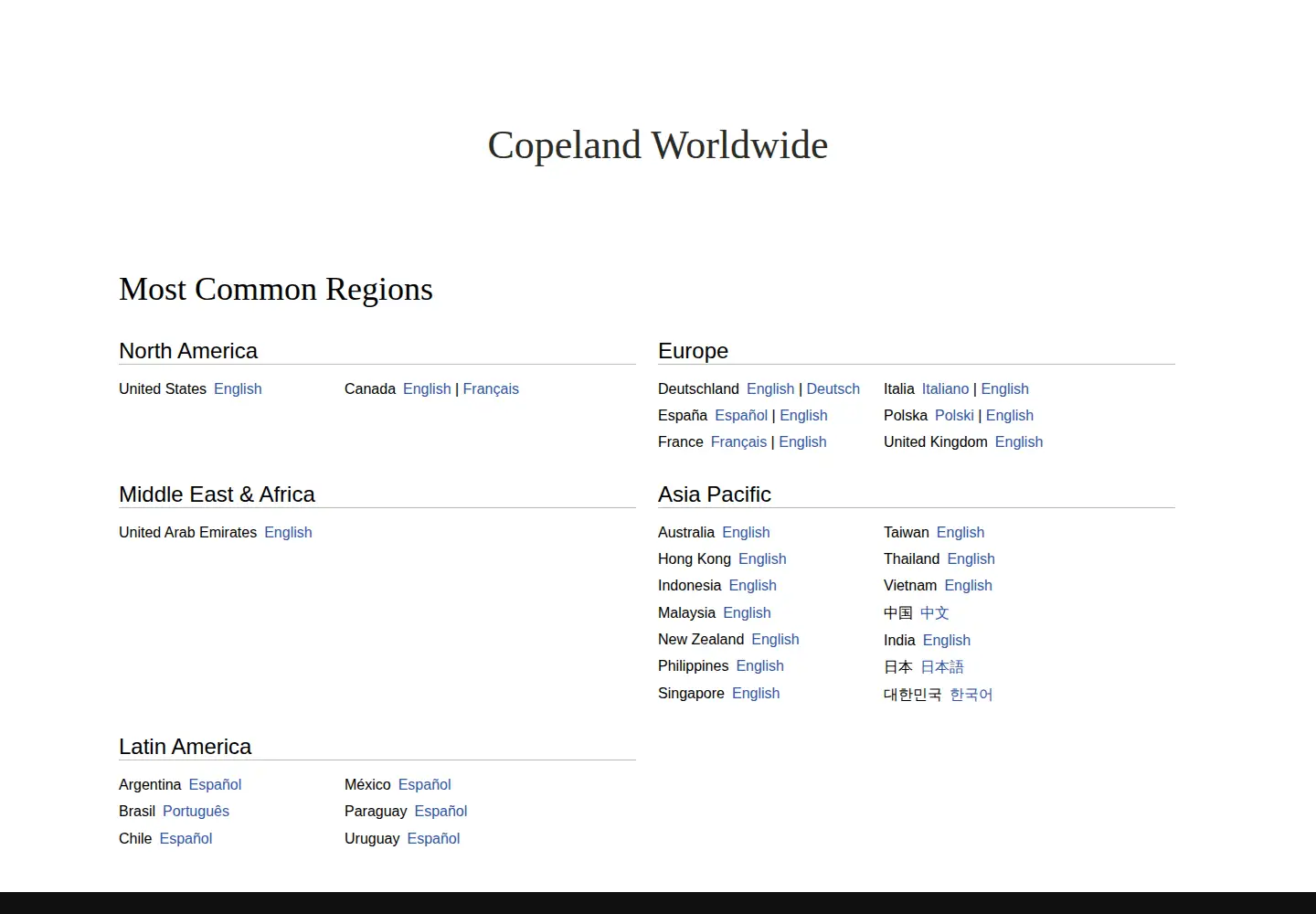This screenshot has height=914, width=1316.
Task: Open Hong Kong English link
Action: (762, 558)
